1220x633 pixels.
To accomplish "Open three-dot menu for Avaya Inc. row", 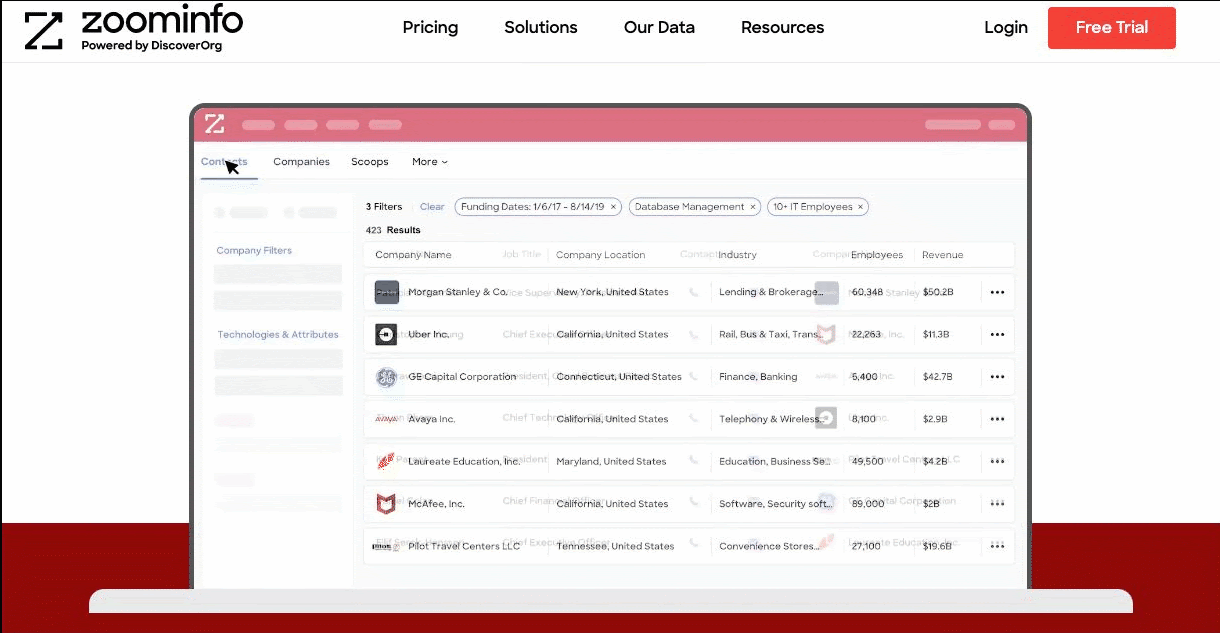I will tap(997, 420).
